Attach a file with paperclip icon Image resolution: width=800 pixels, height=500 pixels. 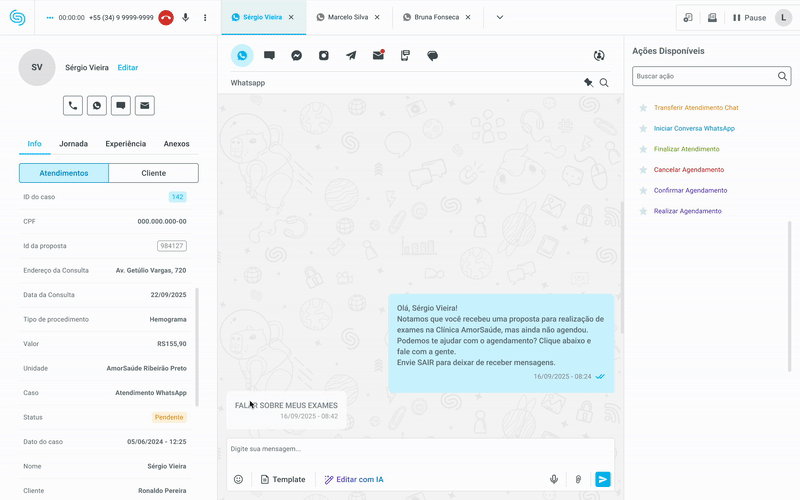point(578,480)
